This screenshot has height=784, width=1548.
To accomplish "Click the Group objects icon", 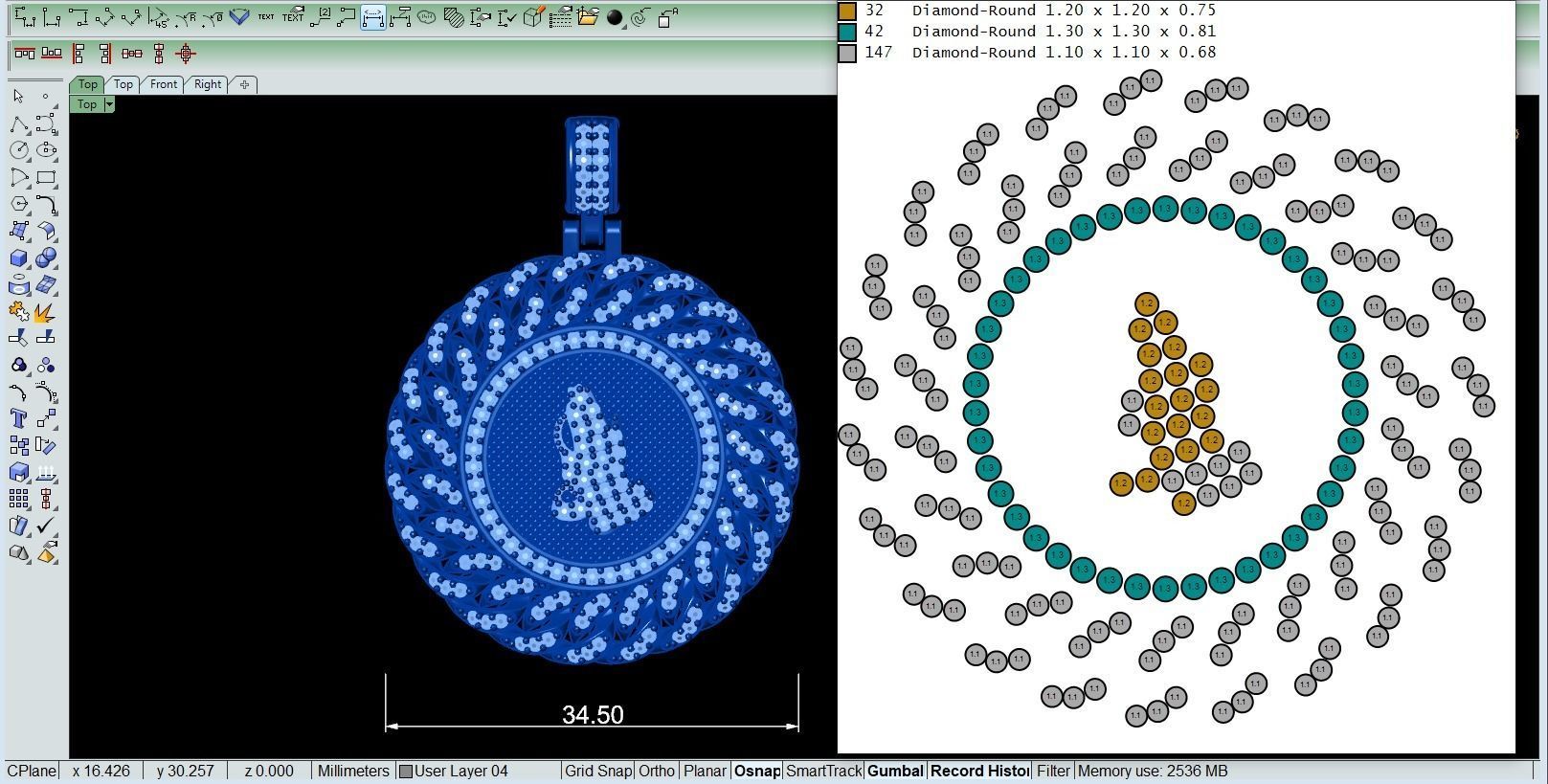I will [x=18, y=365].
